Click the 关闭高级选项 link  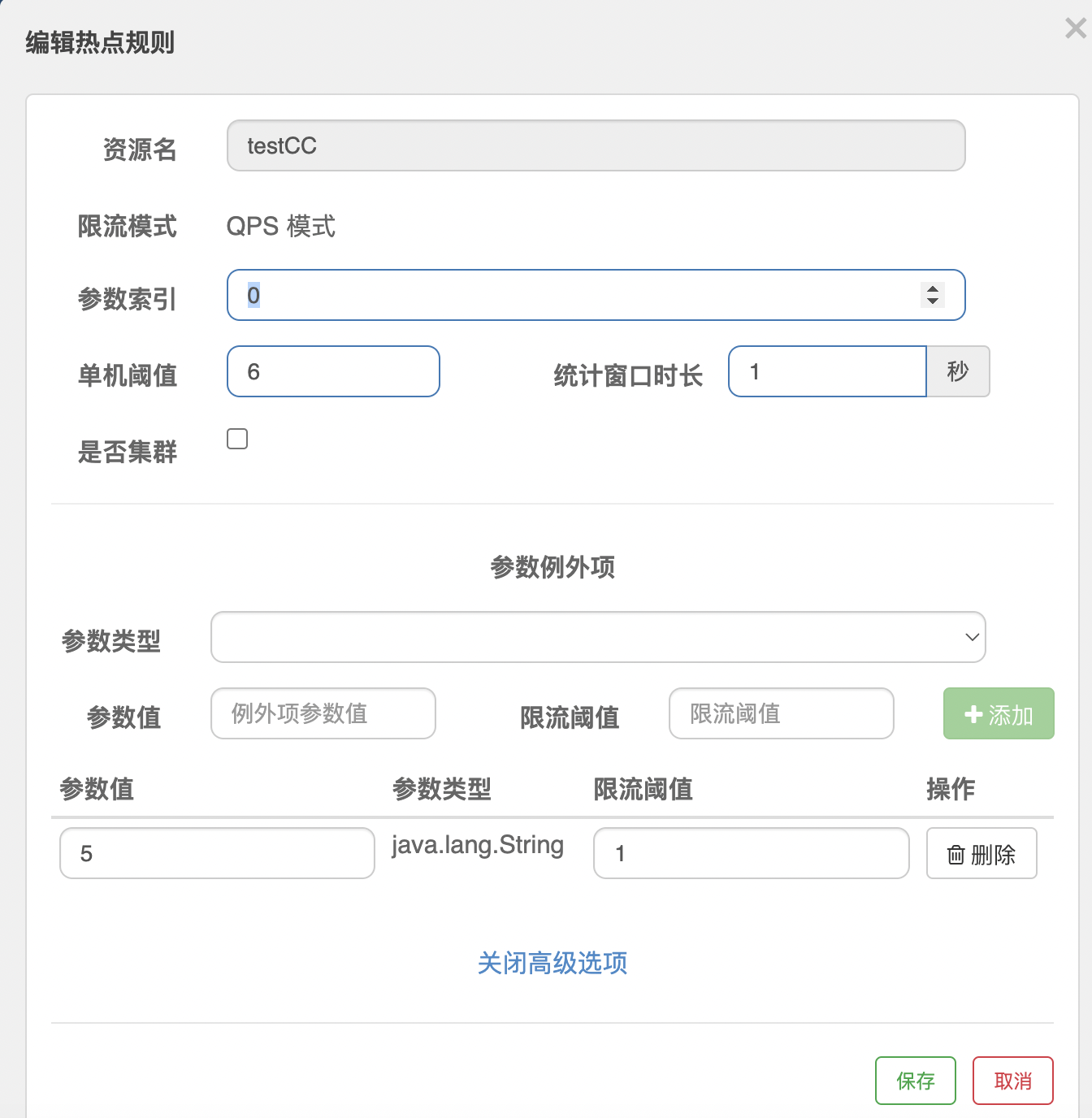552,963
